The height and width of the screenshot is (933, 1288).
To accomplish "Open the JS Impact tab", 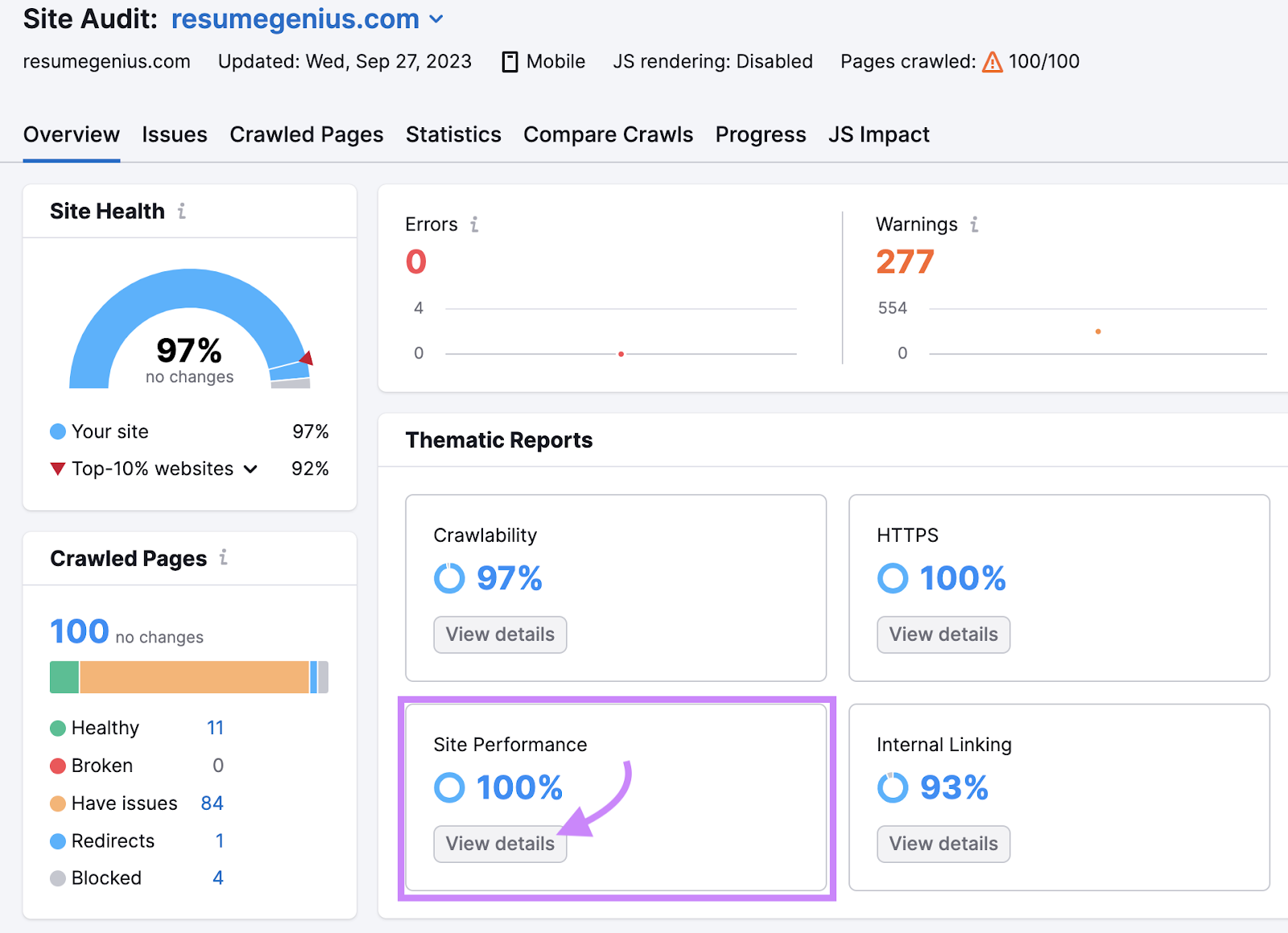I will click(879, 134).
